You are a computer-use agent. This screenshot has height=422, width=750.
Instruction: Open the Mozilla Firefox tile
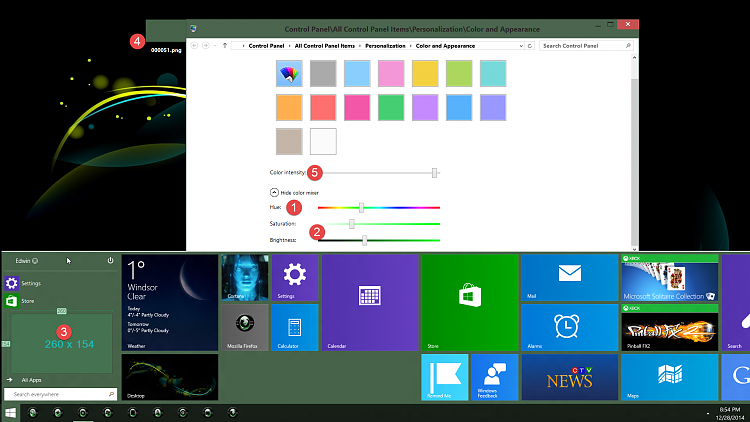click(x=245, y=327)
